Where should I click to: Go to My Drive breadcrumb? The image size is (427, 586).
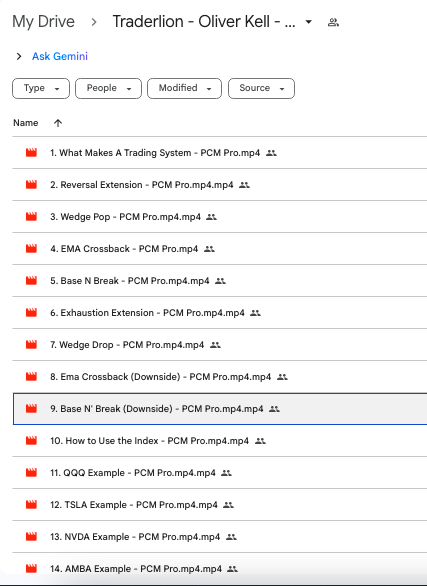coord(43,22)
